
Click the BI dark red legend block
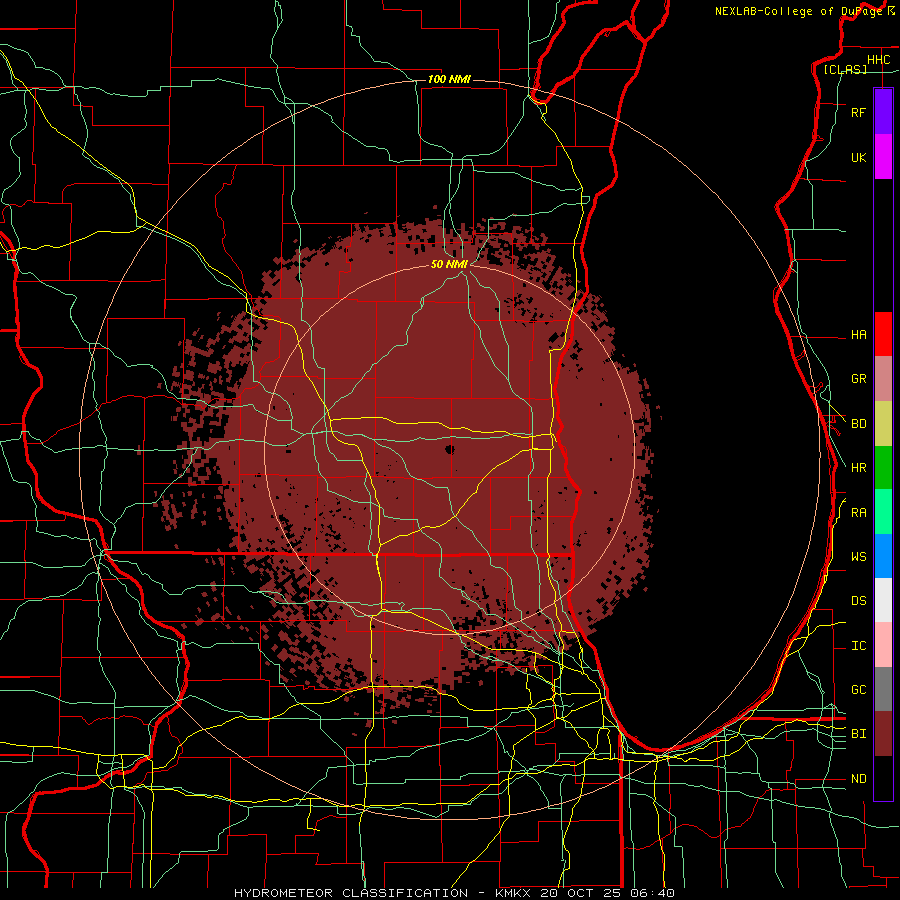pos(883,734)
